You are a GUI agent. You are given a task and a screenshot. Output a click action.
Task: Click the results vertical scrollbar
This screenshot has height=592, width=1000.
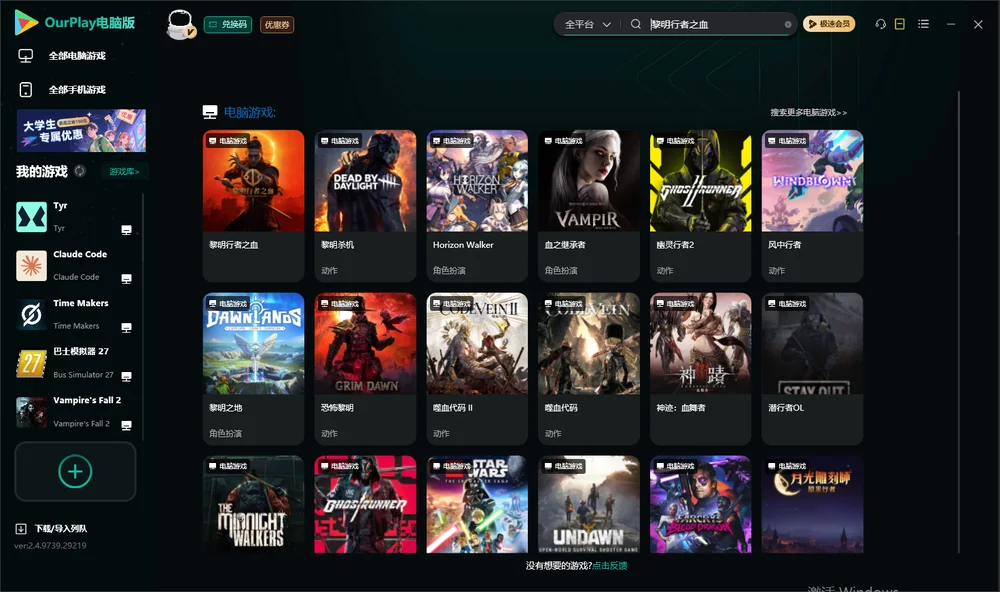(959, 322)
